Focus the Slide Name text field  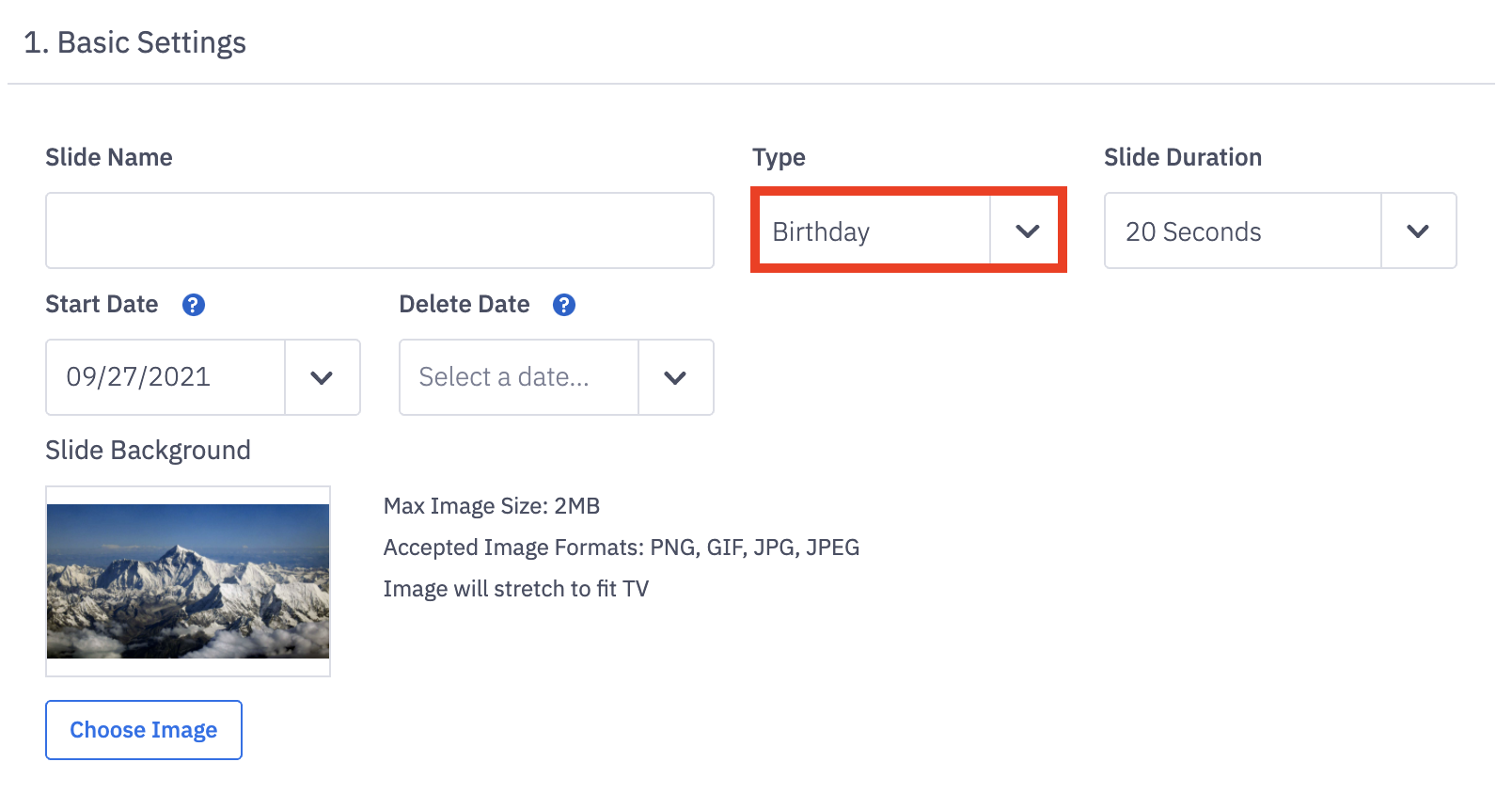tap(379, 231)
